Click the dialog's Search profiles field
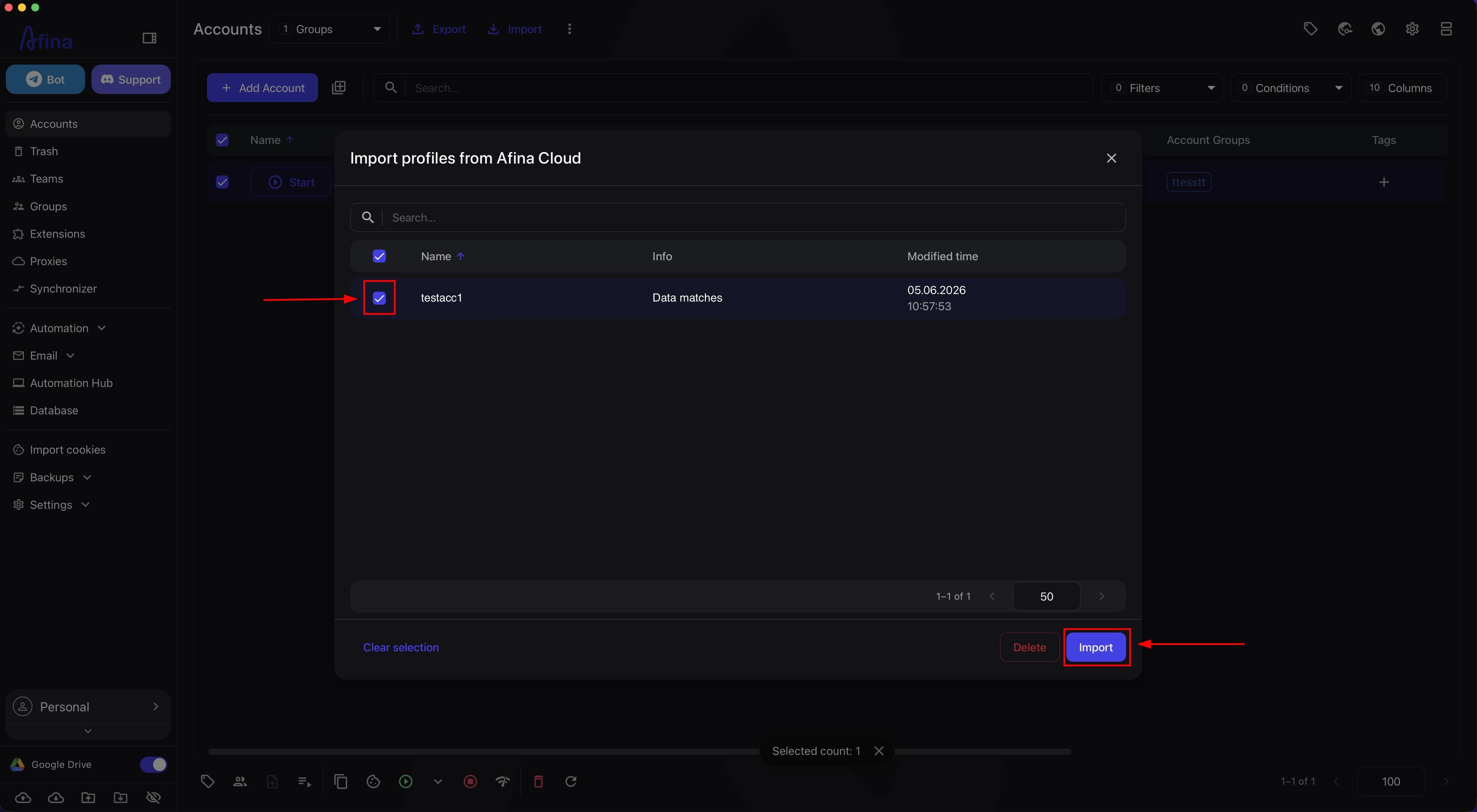The image size is (1477, 812). pyautogui.click(x=738, y=217)
